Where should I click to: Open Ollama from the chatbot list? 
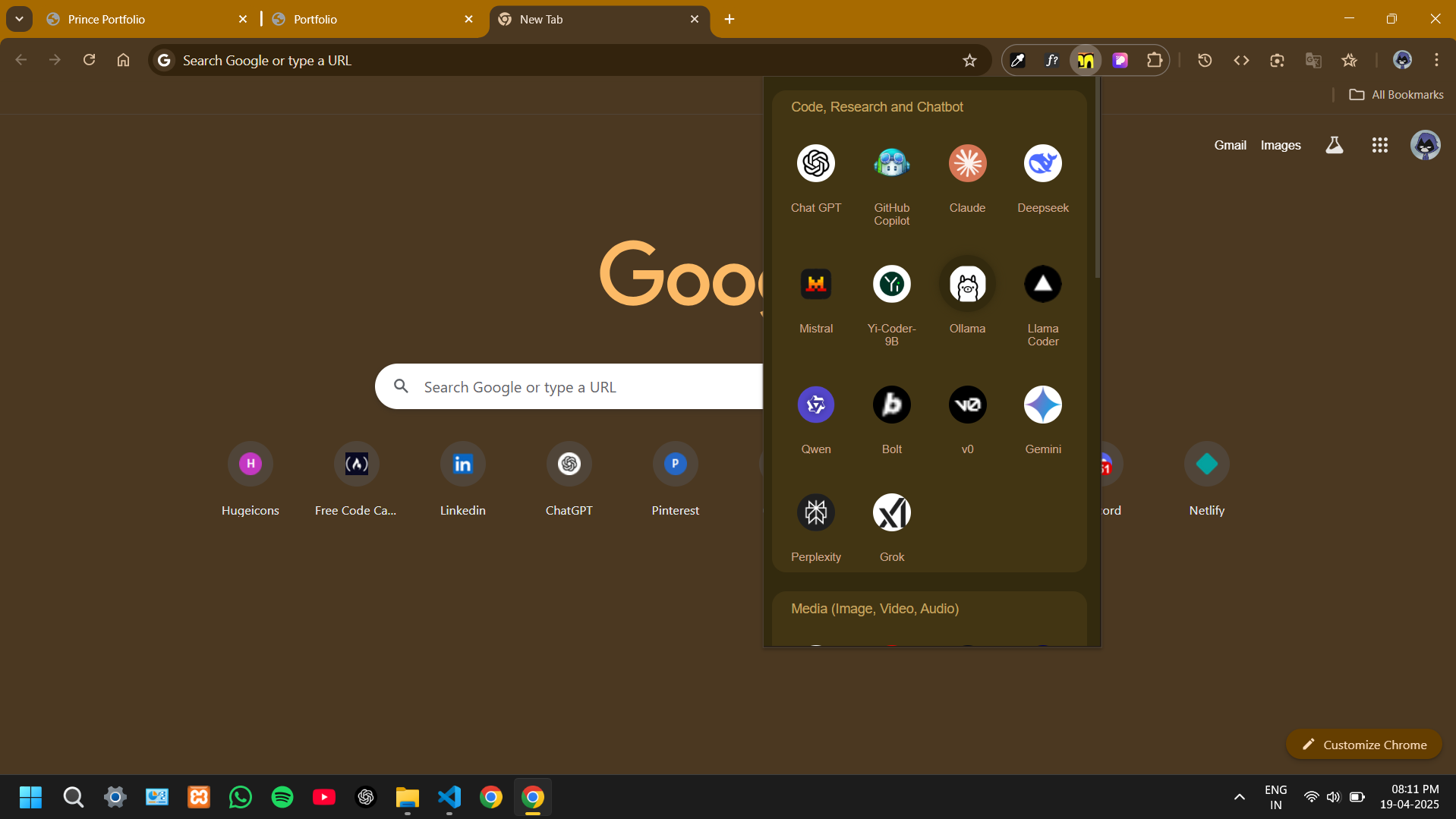pyautogui.click(x=967, y=285)
